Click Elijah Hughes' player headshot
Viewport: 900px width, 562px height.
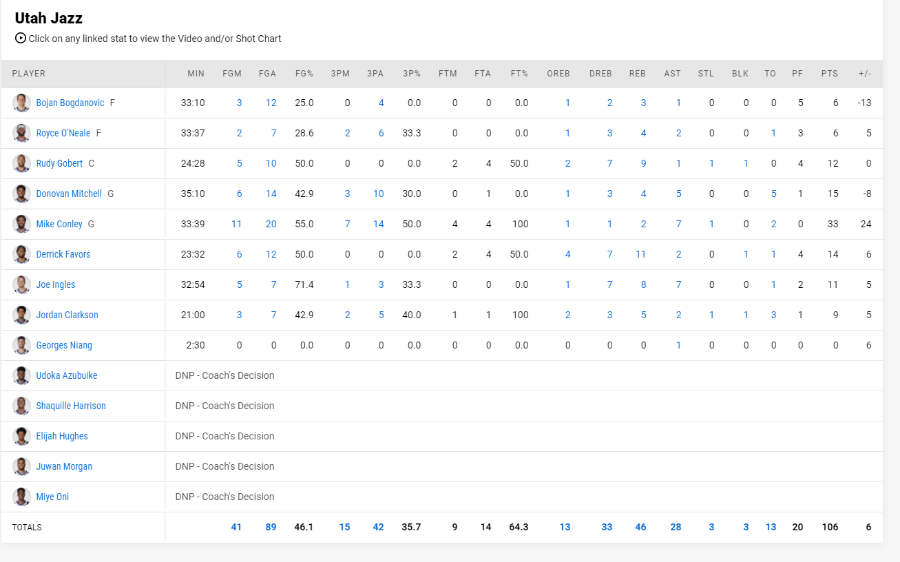point(21,436)
